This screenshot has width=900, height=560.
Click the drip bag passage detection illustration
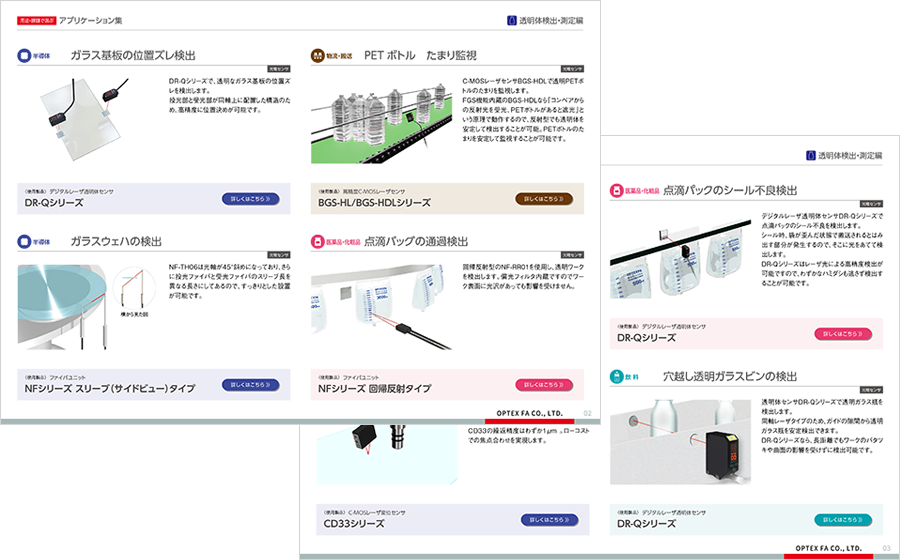[x=380, y=307]
